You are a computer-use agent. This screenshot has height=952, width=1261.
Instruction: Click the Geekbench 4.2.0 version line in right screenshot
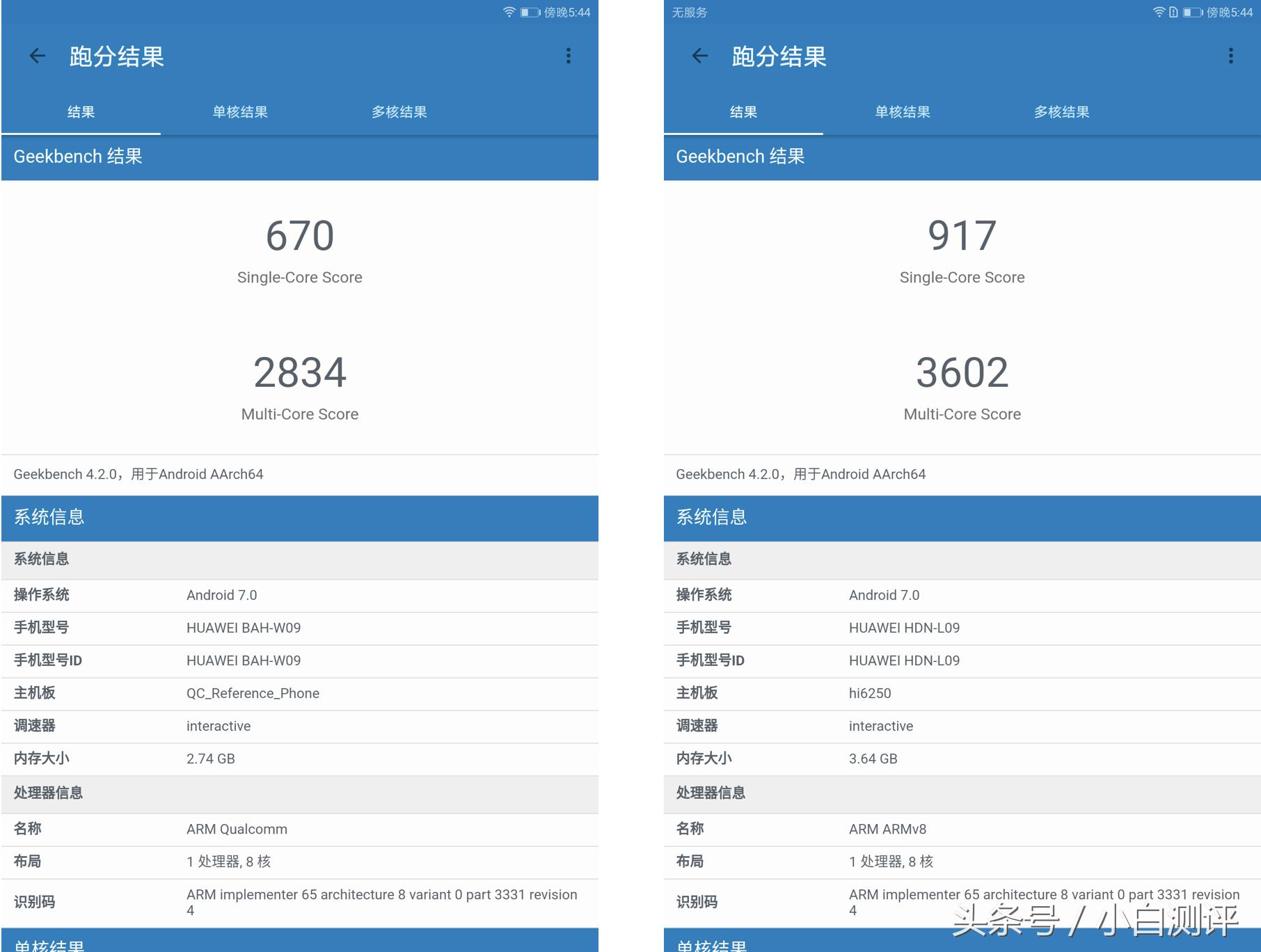point(801,474)
